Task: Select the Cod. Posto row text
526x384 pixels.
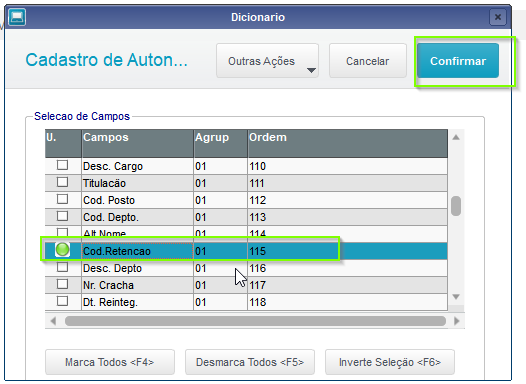Action: coord(109,200)
